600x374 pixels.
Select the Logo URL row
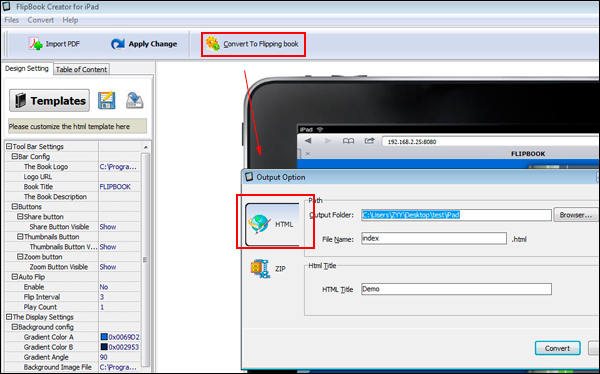73,176
